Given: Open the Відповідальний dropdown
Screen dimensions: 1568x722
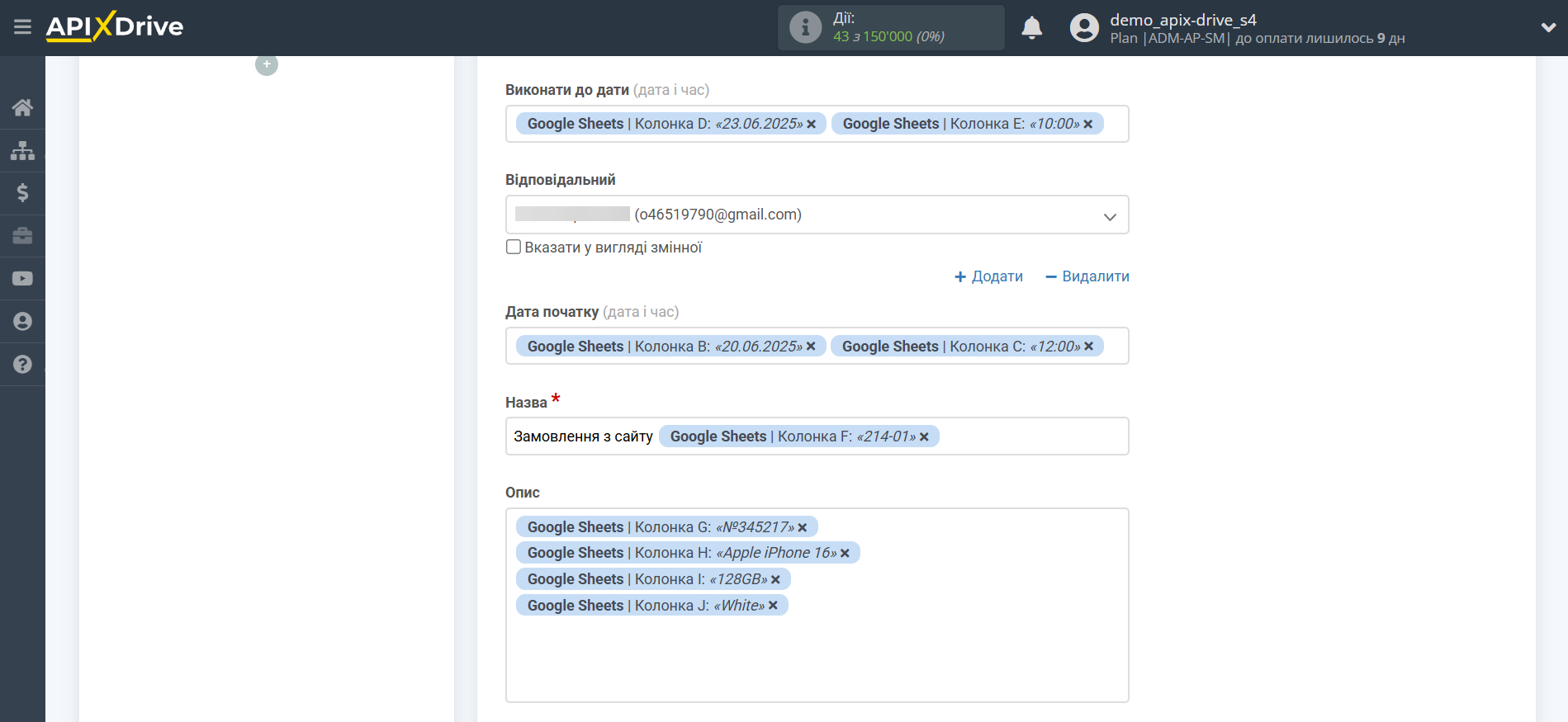Looking at the screenshot, I should pyautogui.click(x=817, y=215).
